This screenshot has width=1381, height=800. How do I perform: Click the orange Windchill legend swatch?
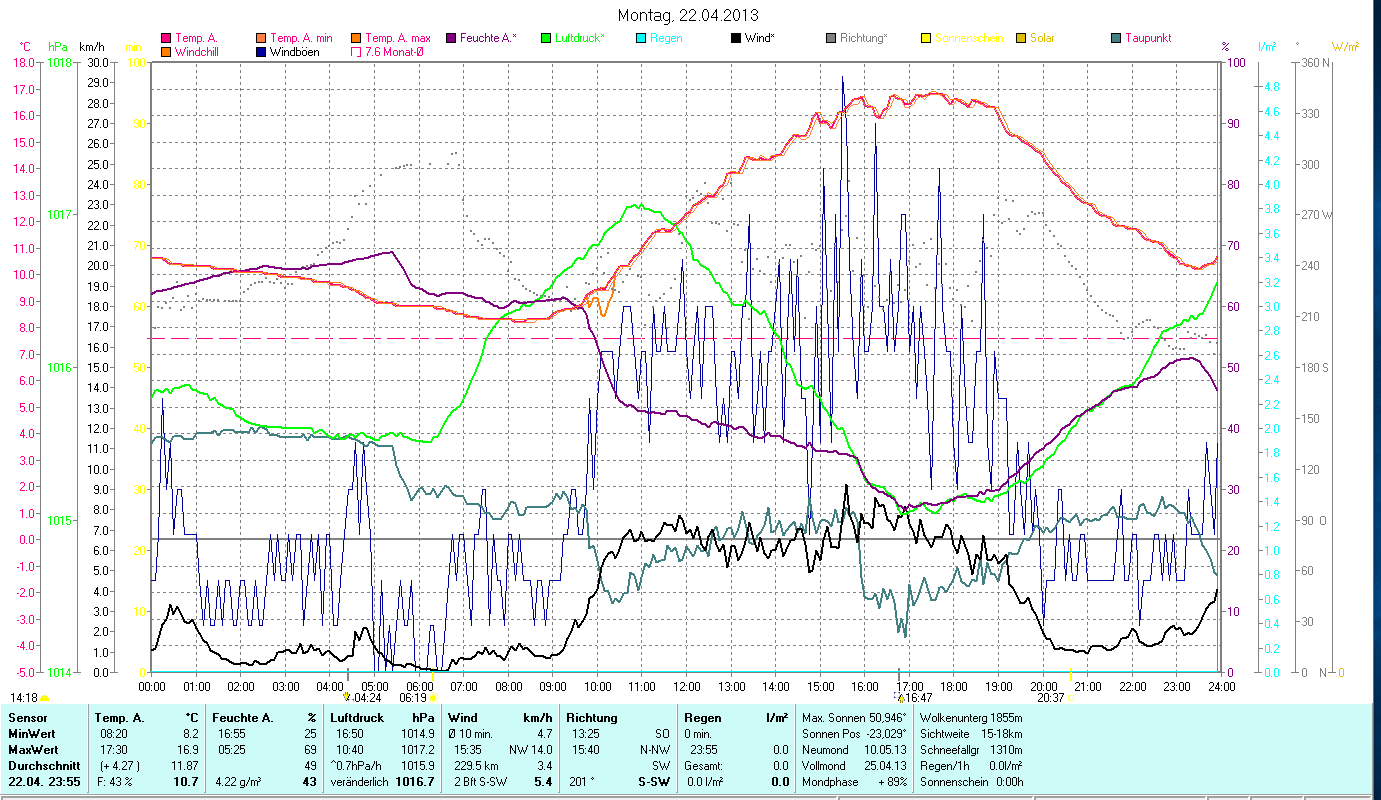tap(165, 51)
